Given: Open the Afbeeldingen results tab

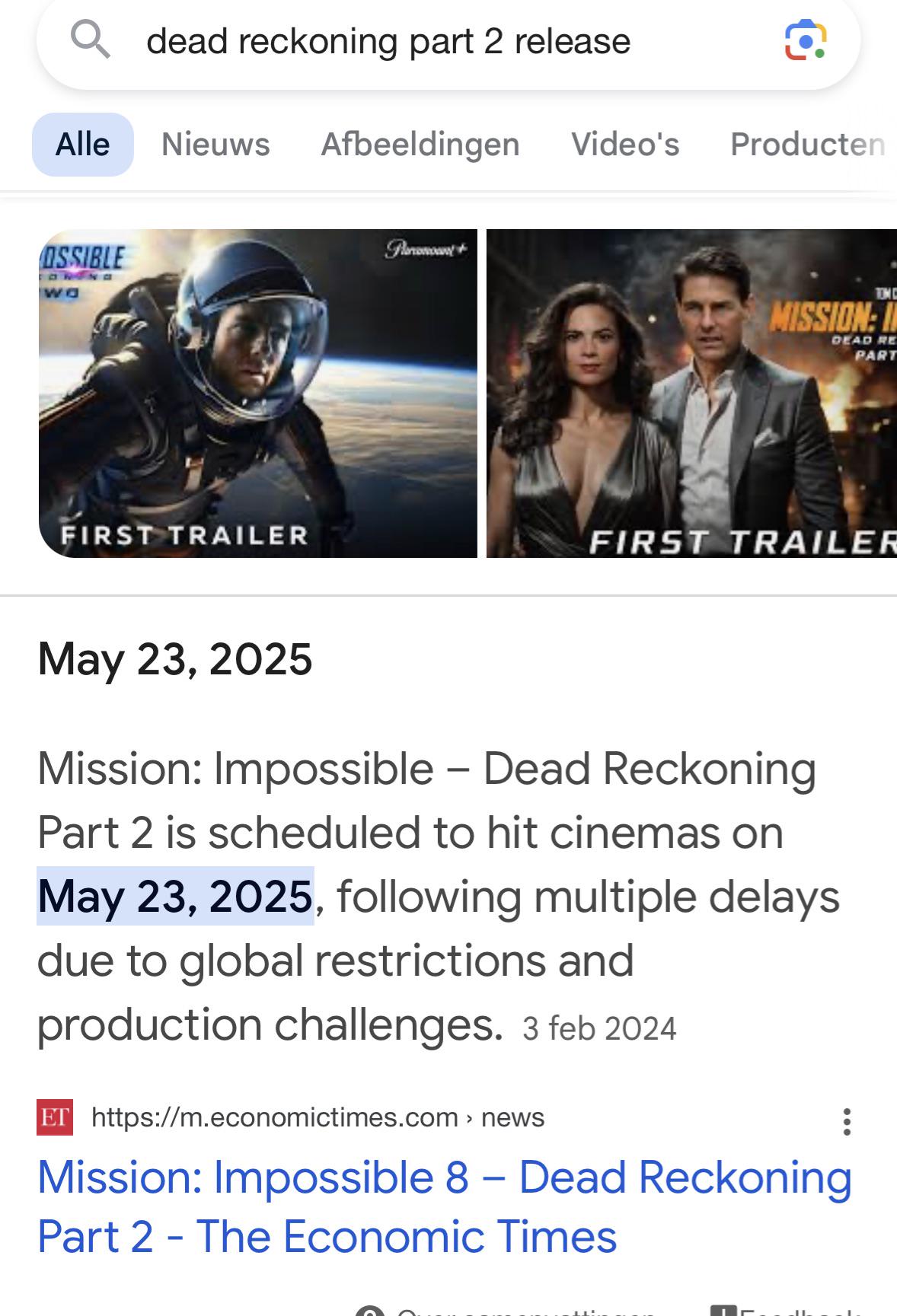Looking at the screenshot, I should pos(420,143).
